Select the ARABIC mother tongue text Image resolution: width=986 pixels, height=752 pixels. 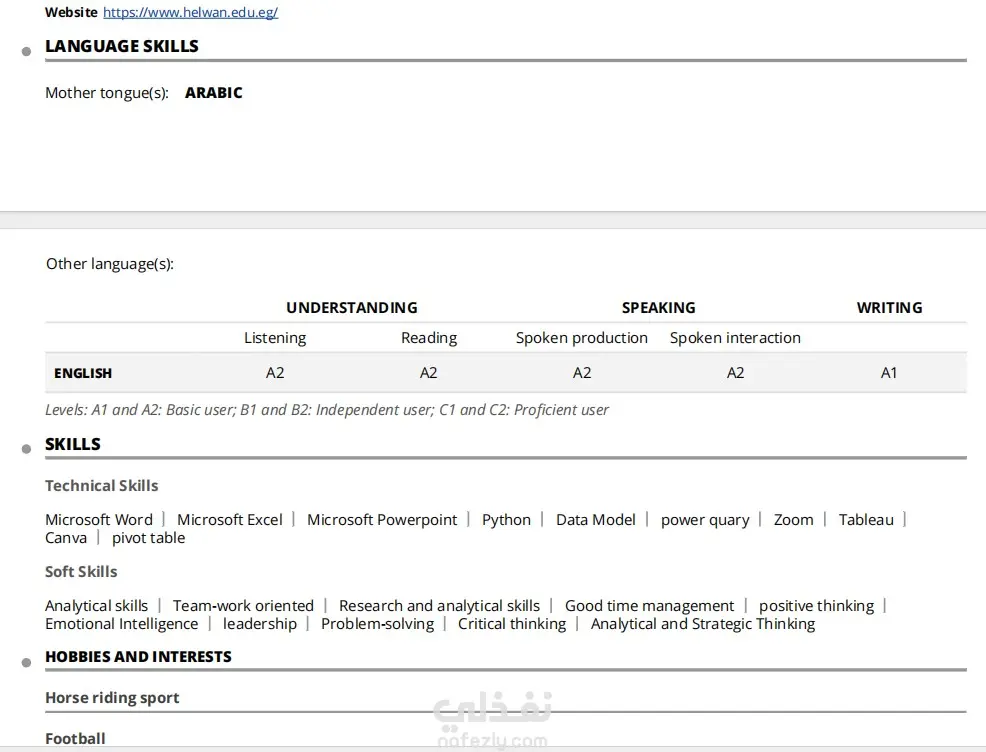point(214,92)
